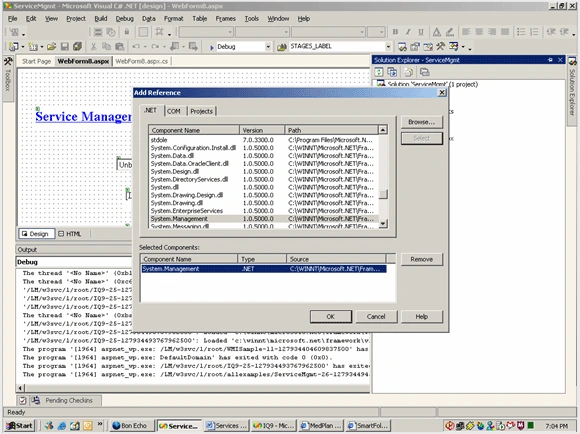The width and height of the screenshot is (580, 434).
Task: Switch to the COM tab in Add Reference
Action: tap(173, 111)
